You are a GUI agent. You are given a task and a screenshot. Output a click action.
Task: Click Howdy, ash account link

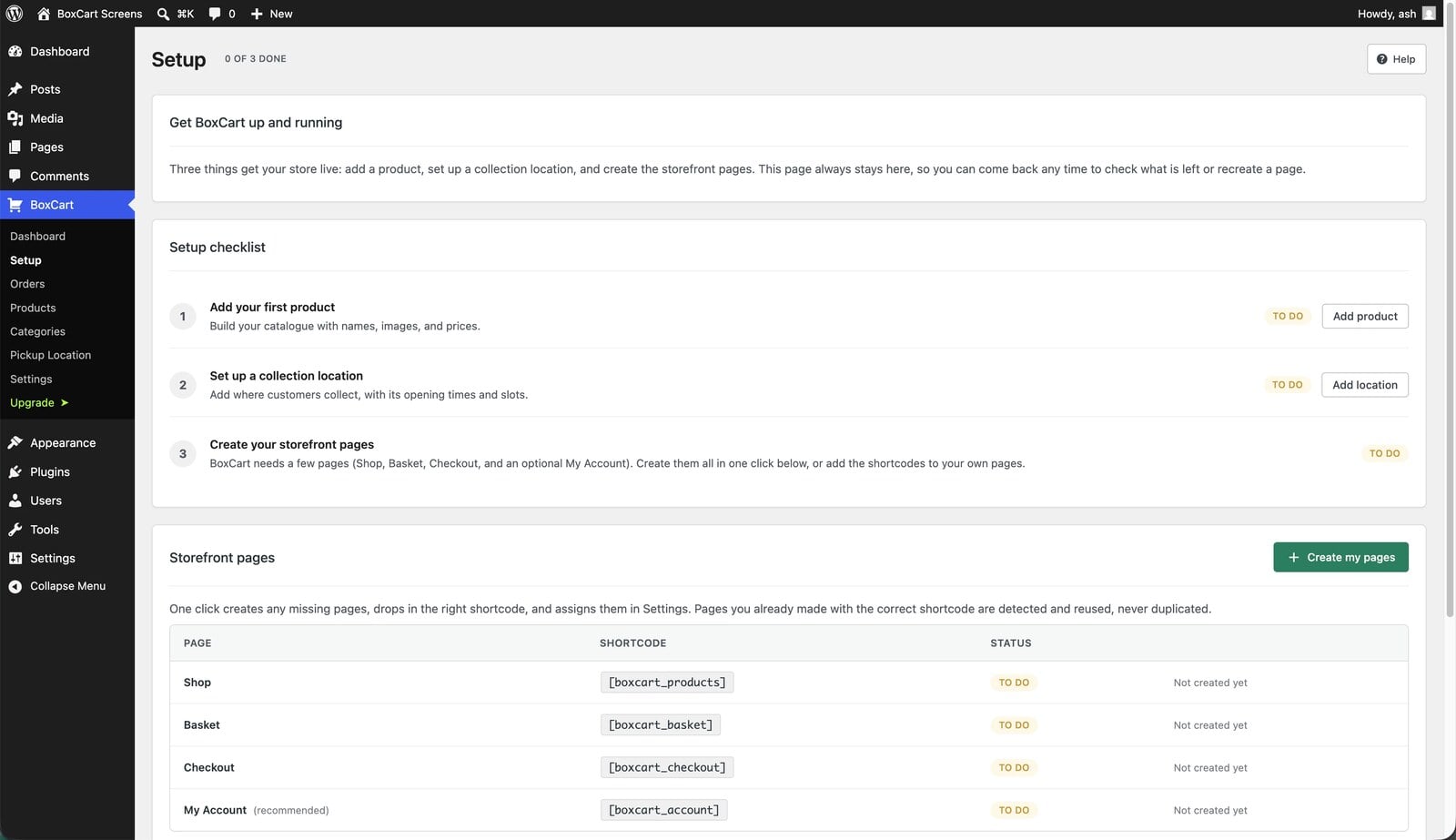point(1387,14)
